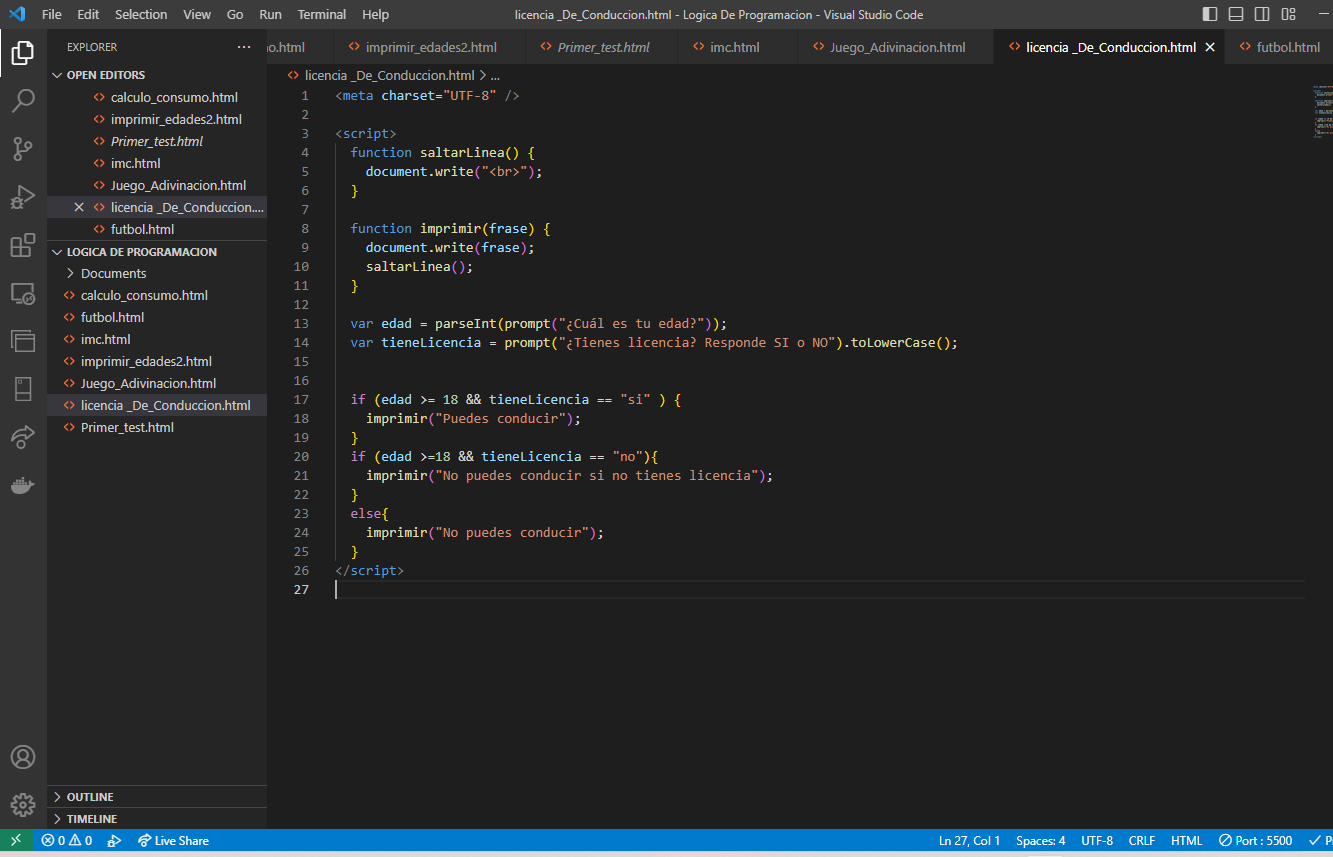Open the Live Share activity bar icon
Screen dimensions: 1333x857
point(23,437)
